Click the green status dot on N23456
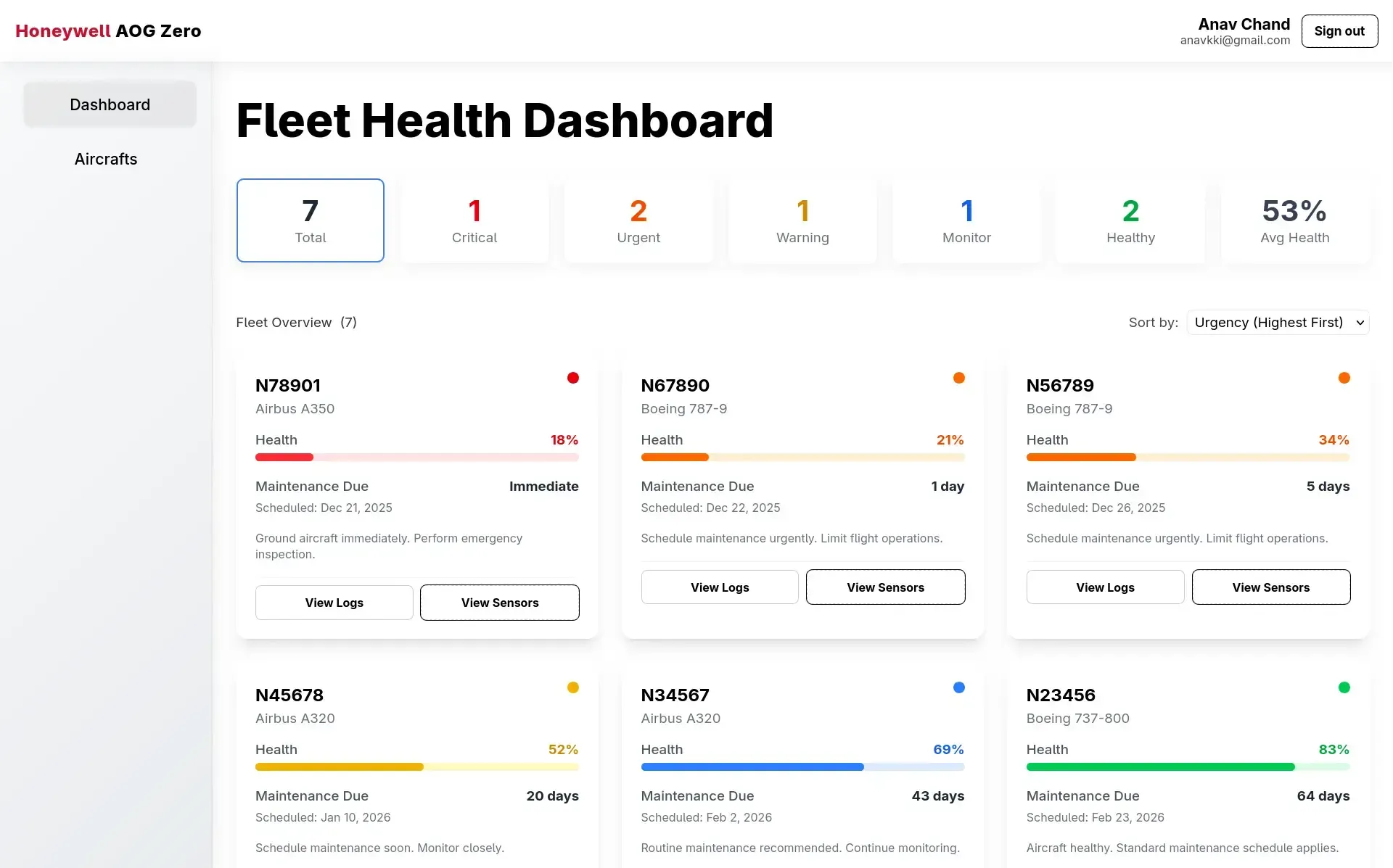 [1344, 687]
